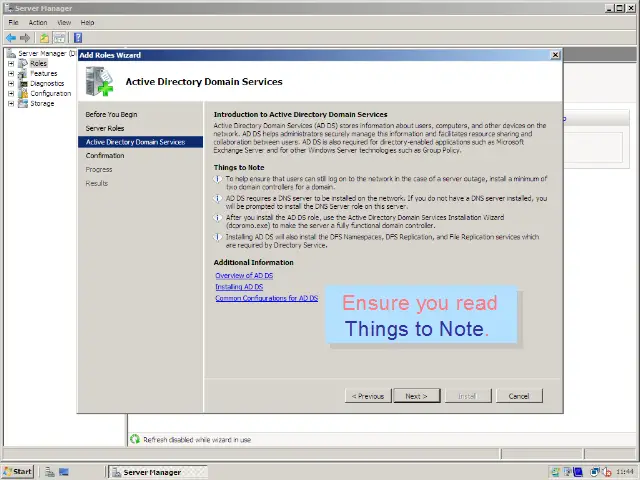This screenshot has height=480, width=640.
Task: Expand the Features tree node
Action: click(x=11, y=73)
